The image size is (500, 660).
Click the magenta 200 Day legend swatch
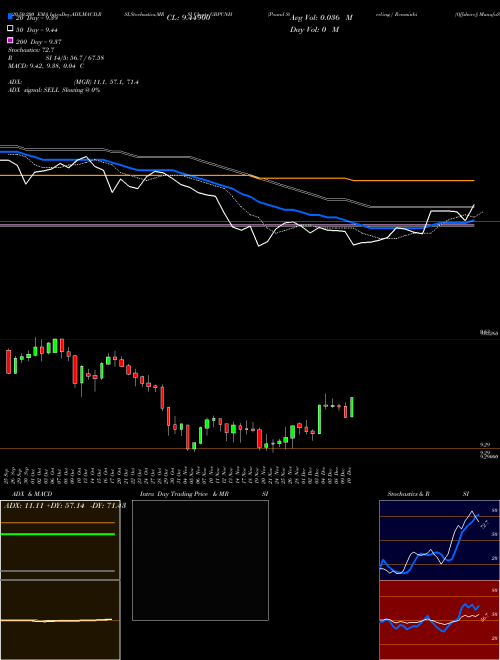coord(10,40)
